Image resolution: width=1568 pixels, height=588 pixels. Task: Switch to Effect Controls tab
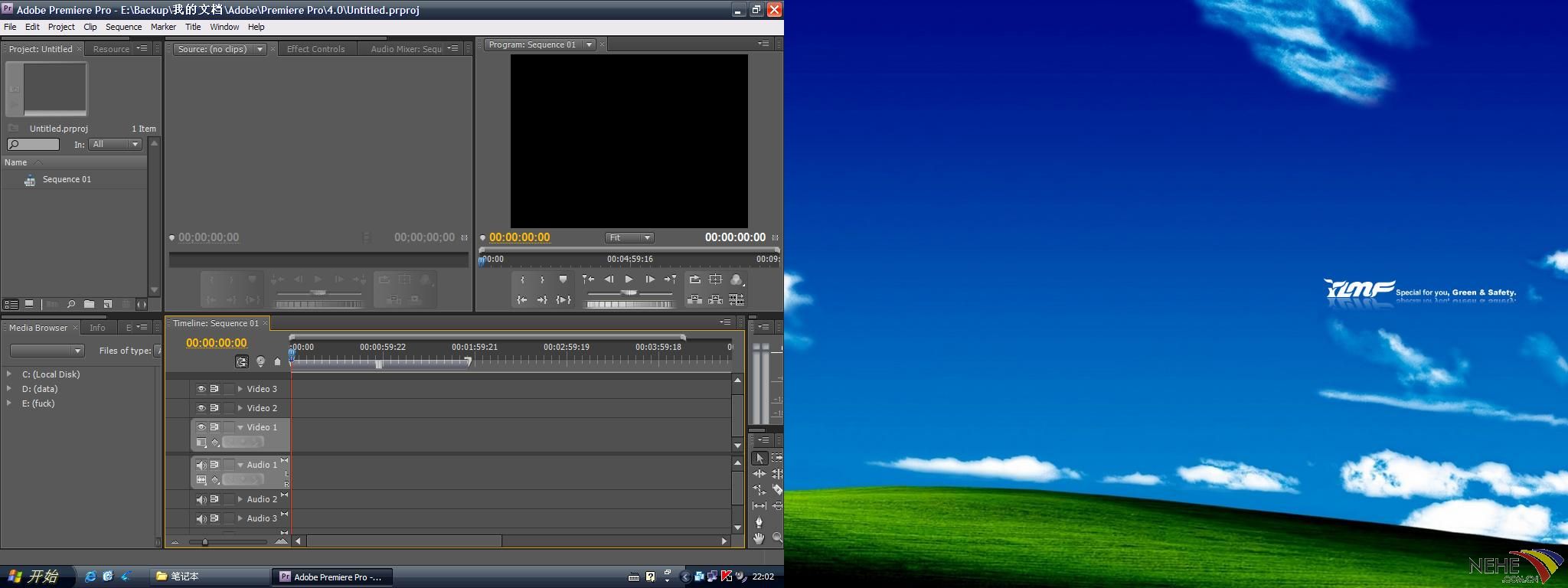pyautogui.click(x=315, y=49)
